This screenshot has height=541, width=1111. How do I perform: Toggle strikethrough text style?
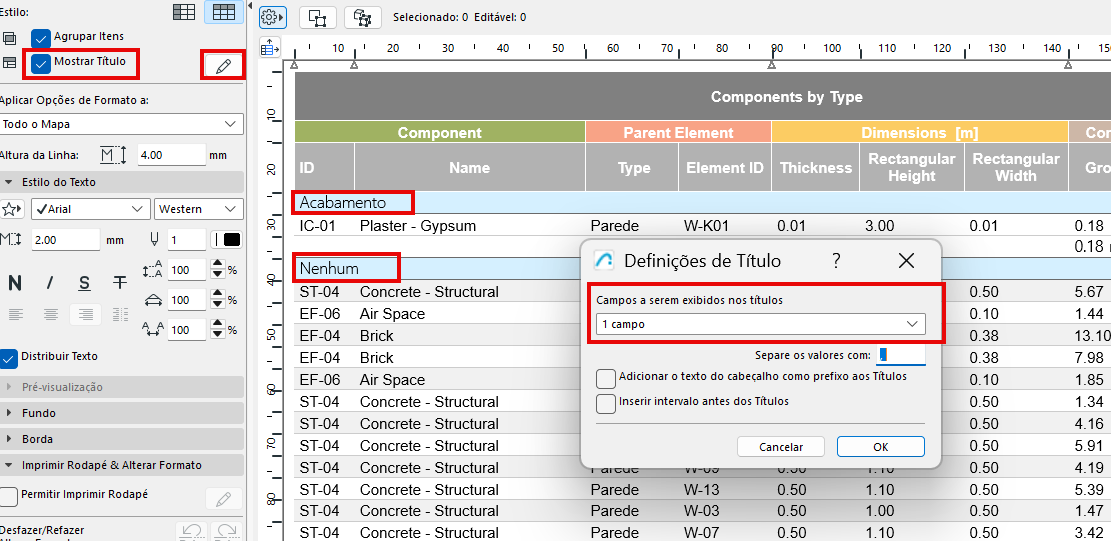(120, 283)
